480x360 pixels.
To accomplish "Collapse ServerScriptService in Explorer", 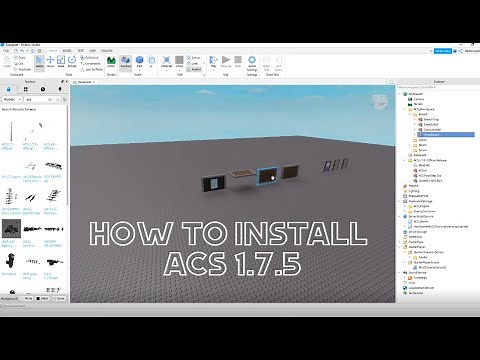I will (400, 216).
